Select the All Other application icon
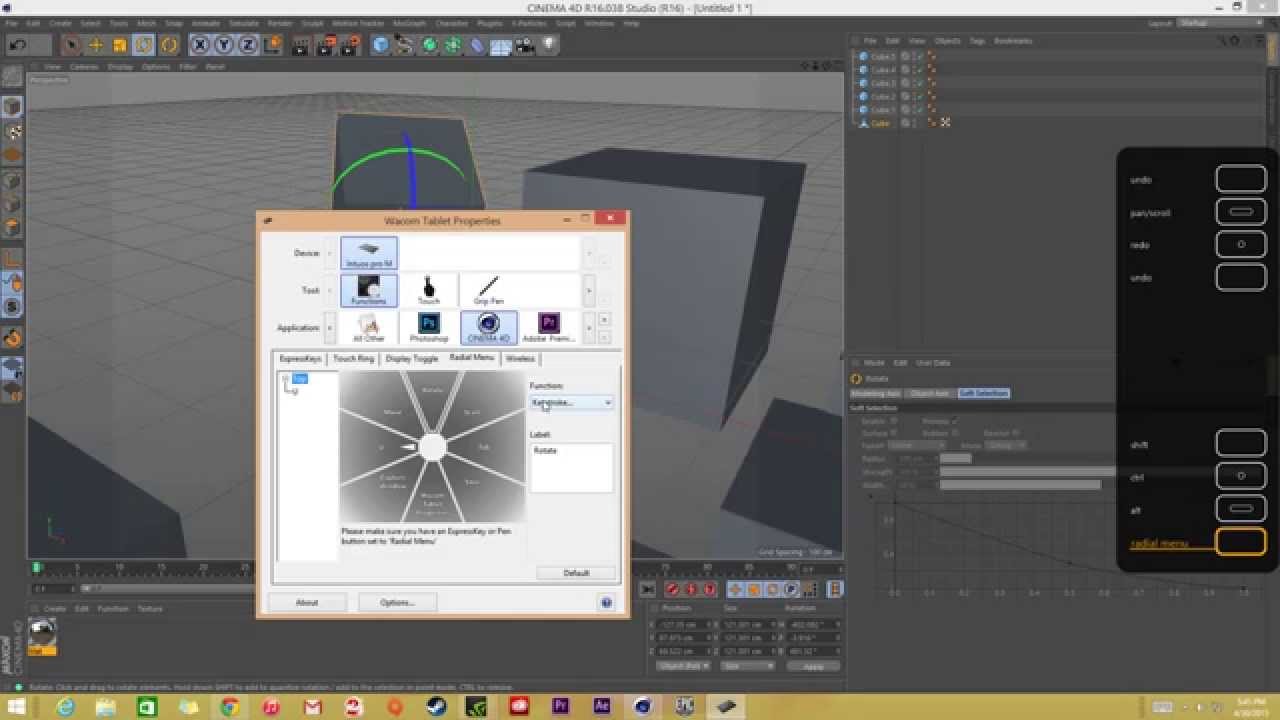The height and width of the screenshot is (720, 1280). 369,327
